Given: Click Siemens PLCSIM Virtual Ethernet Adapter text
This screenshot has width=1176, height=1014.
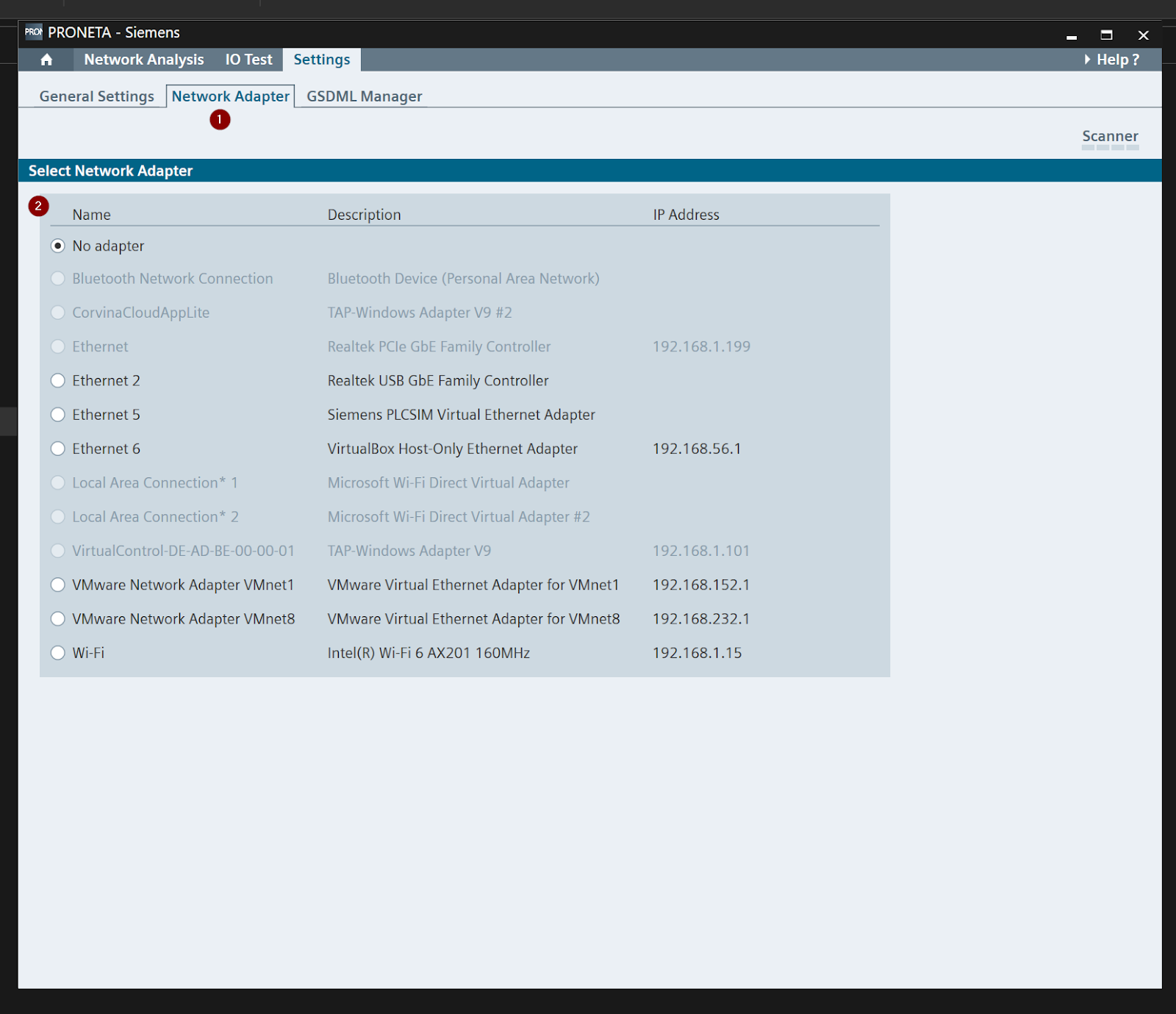Looking at the screenshot, I should [462, 414].
